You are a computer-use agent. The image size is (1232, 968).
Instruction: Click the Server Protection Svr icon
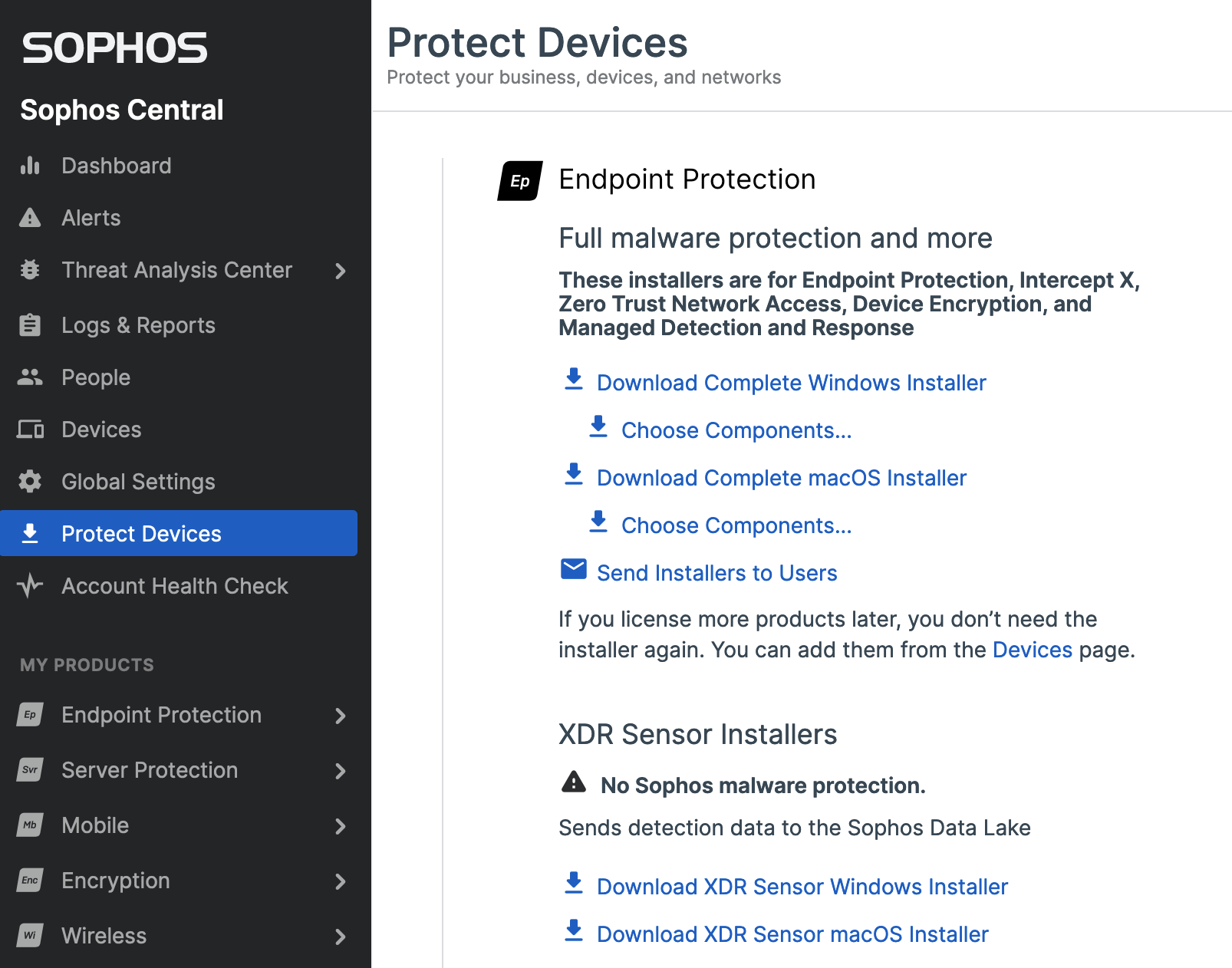point(30,770)
